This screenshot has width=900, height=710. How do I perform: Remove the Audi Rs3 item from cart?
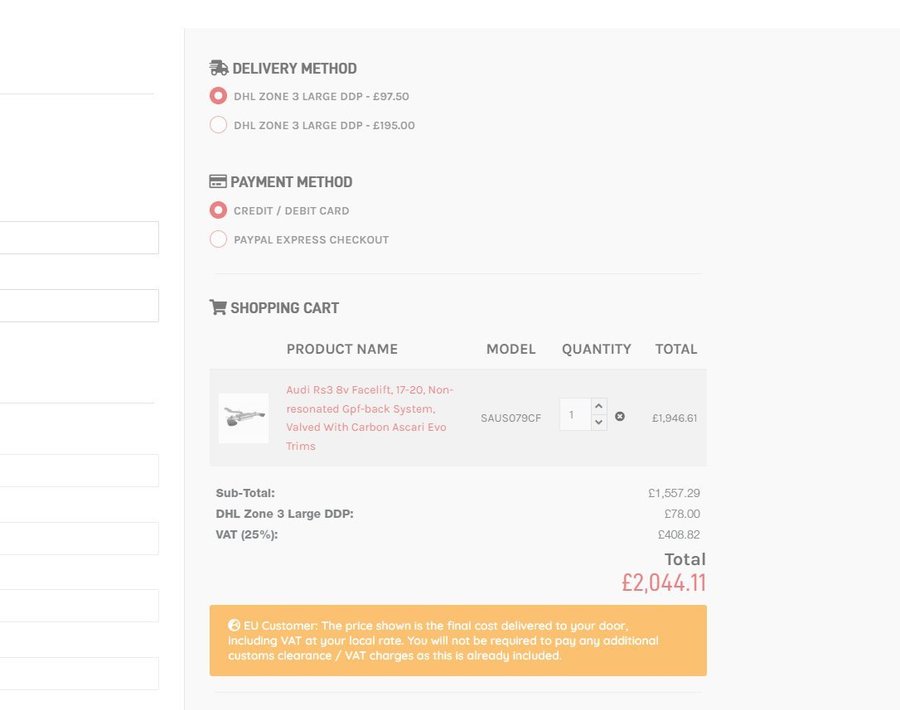pos(620,416)
